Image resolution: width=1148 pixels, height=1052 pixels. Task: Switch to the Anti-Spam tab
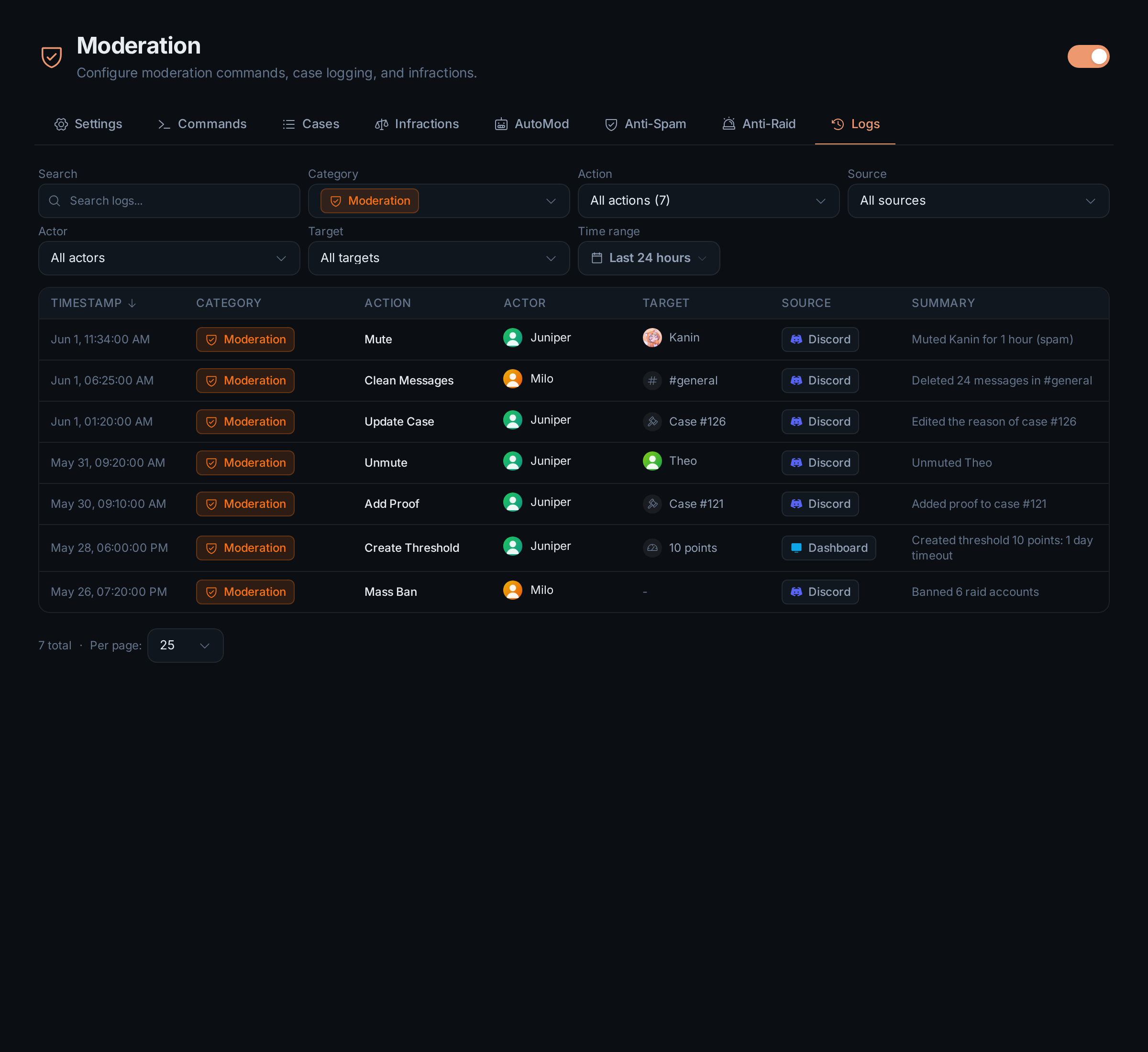click(x=645, y=124)
